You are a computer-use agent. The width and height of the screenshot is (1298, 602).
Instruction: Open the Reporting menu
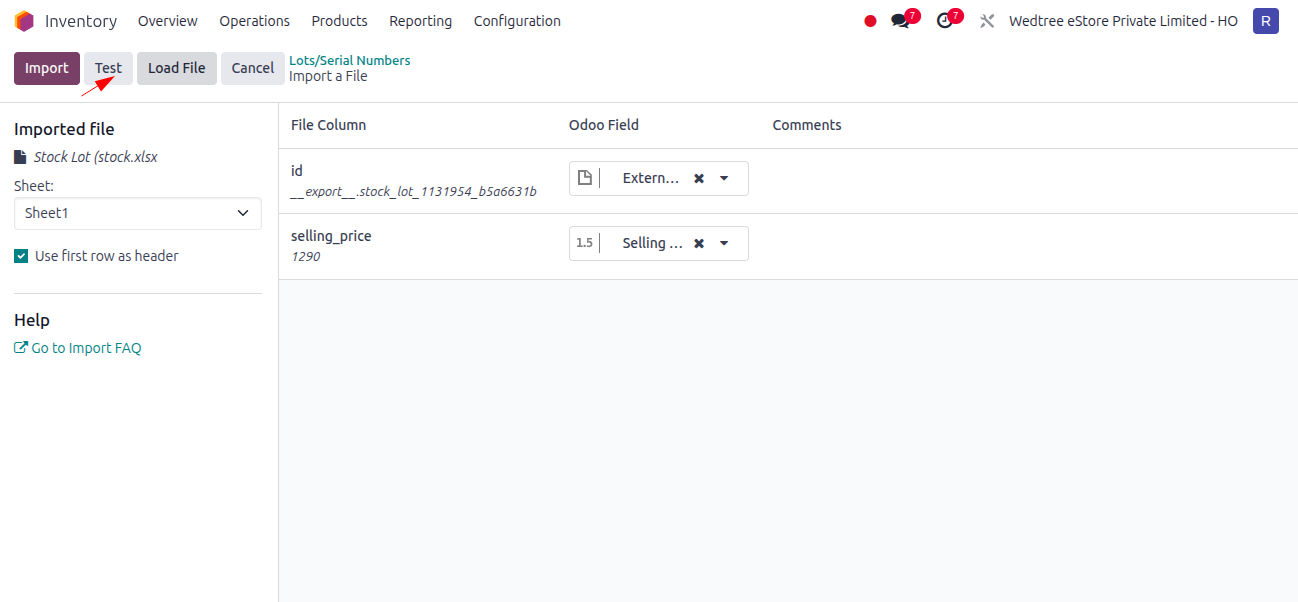coord(420,21)
